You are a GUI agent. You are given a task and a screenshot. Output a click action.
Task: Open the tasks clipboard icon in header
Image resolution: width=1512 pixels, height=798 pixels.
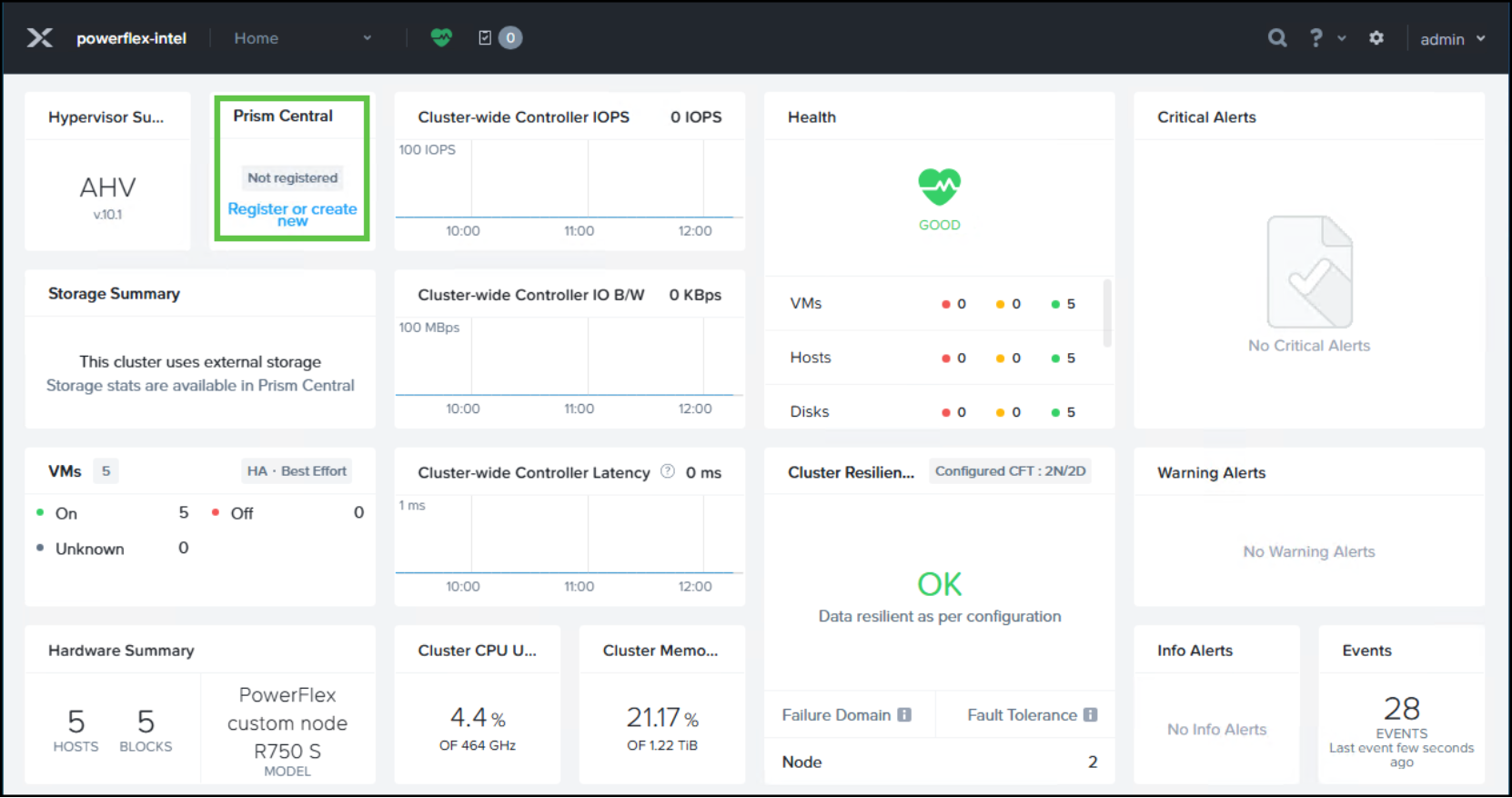[485, 37]
